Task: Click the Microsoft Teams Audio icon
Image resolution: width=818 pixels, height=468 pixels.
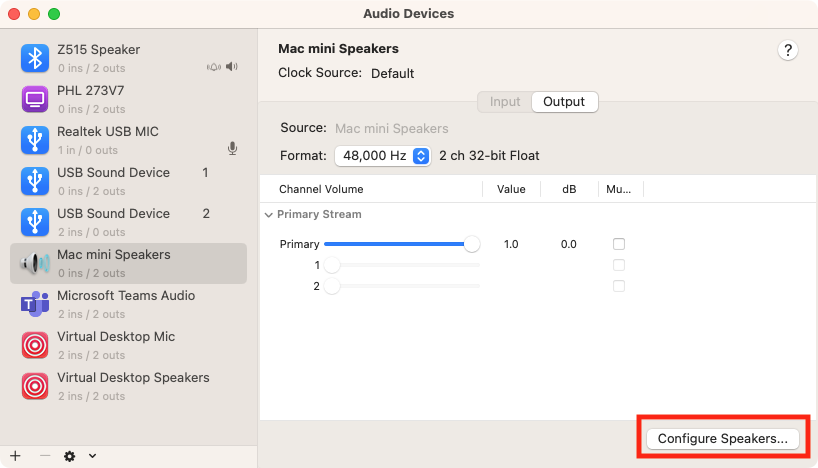Action: [x=35, y=304]
